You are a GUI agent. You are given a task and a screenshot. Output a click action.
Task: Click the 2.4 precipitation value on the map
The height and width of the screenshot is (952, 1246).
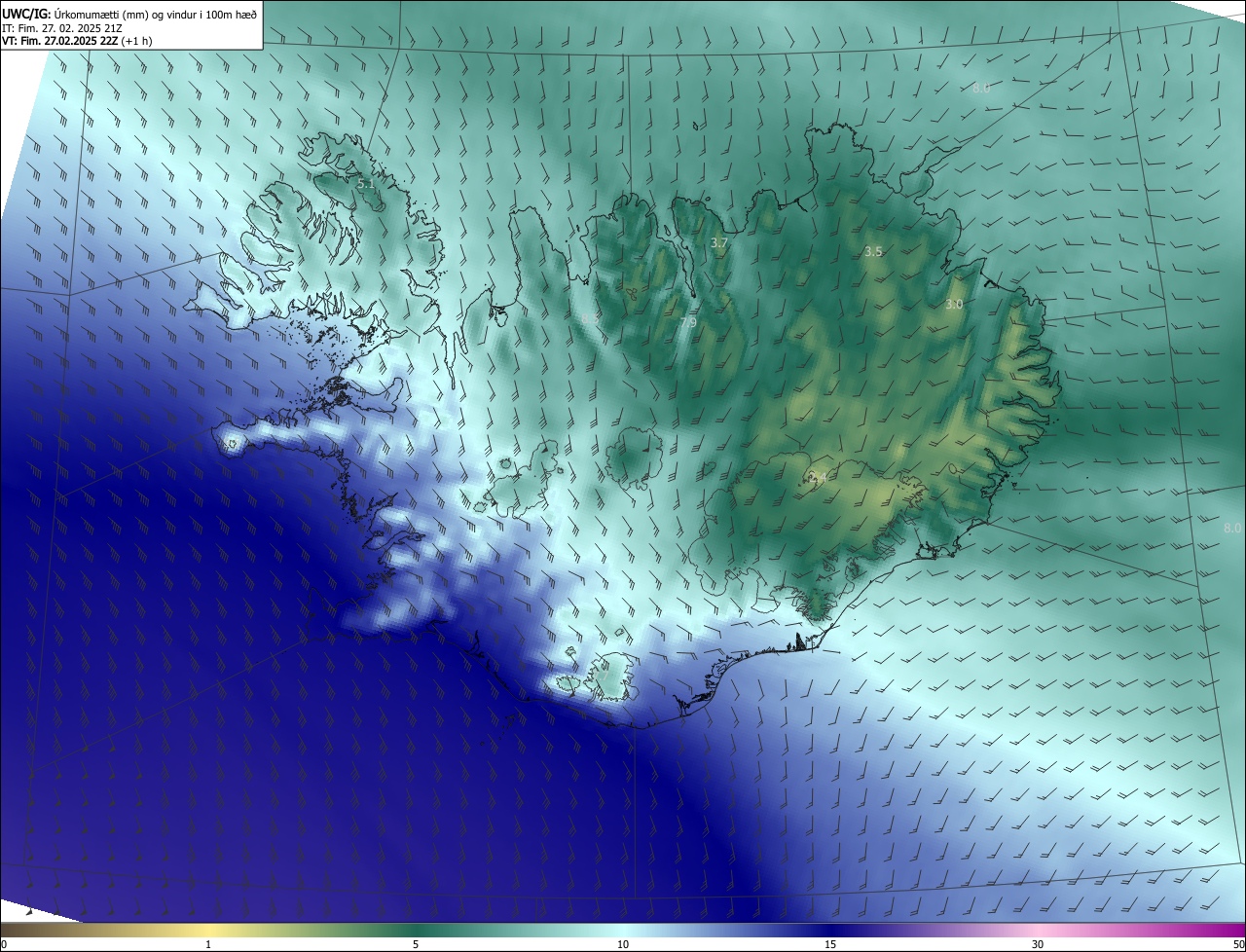818,477
